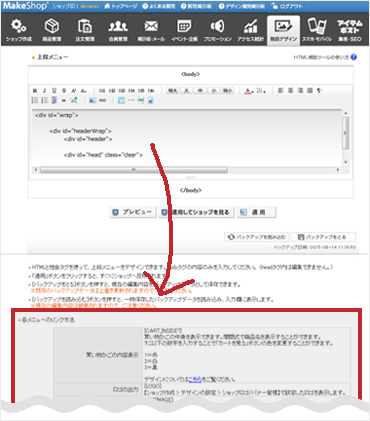Set font size to 特小

(228, 91)
